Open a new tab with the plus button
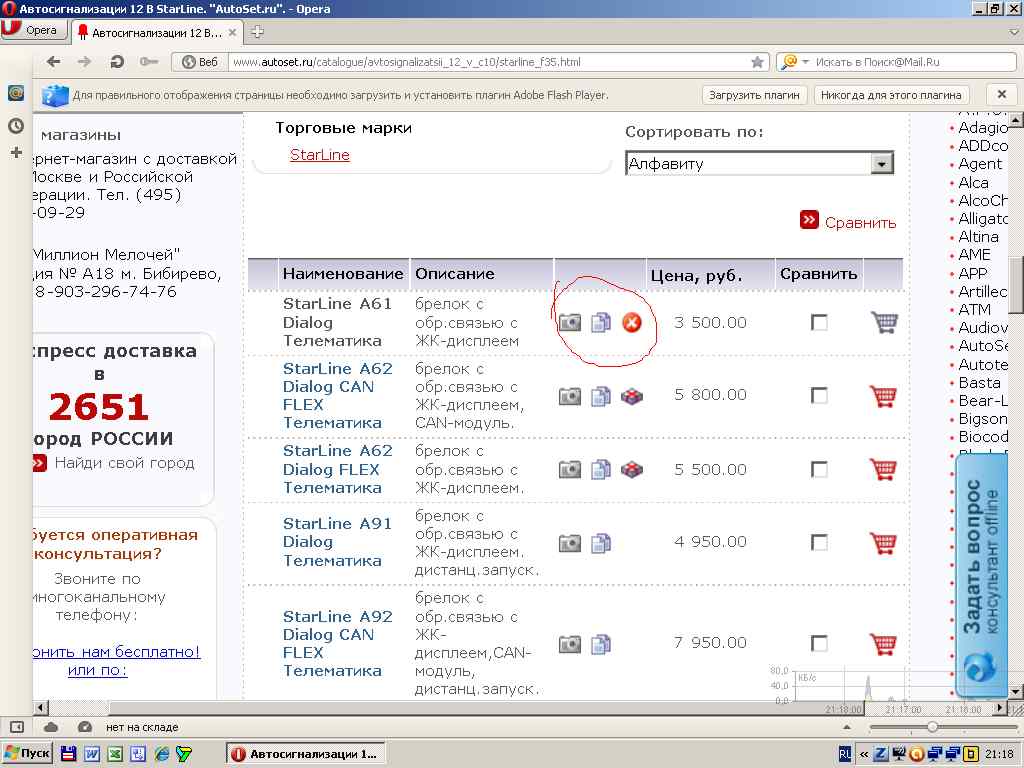 (257, 32)
